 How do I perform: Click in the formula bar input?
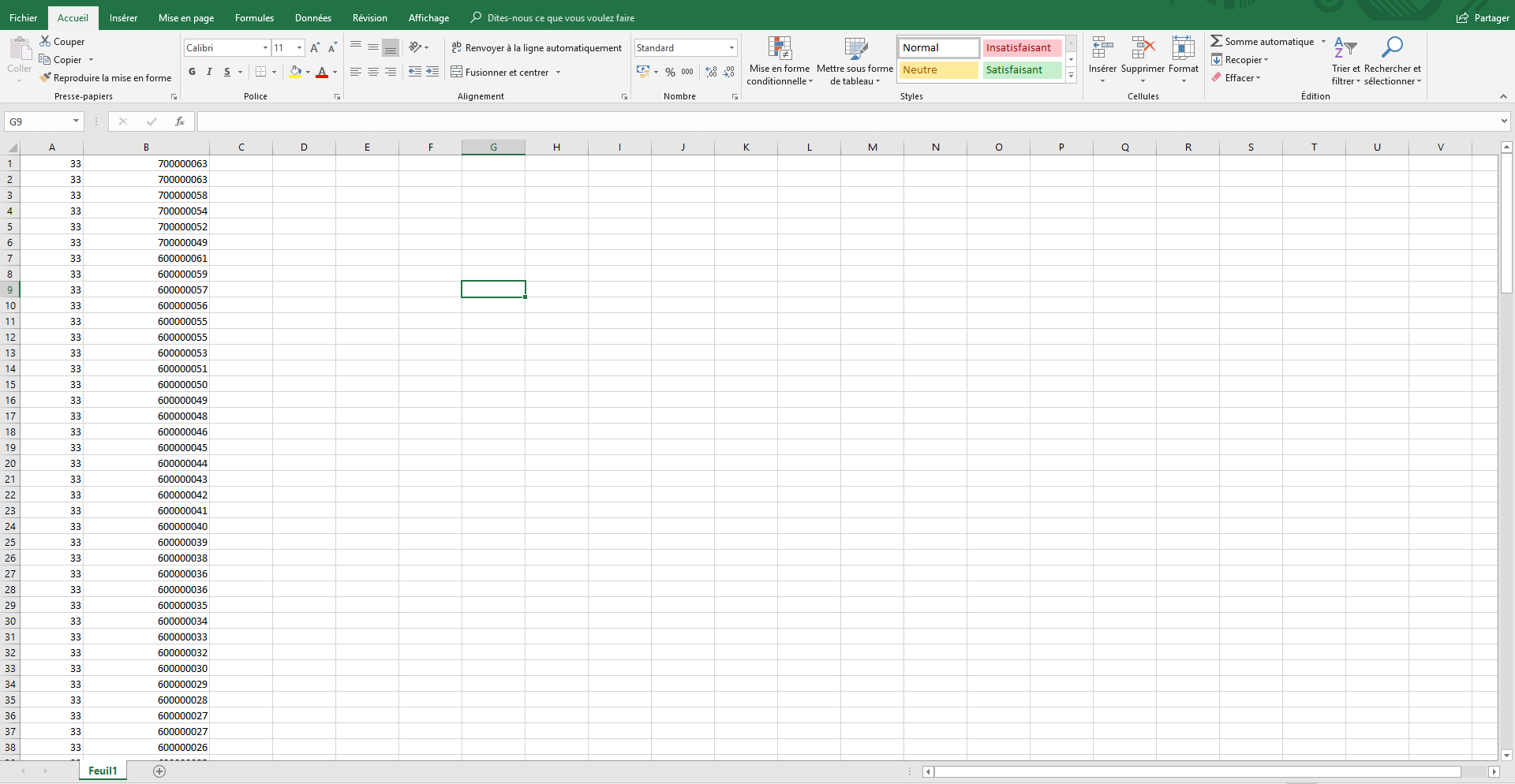coord(847,121)
